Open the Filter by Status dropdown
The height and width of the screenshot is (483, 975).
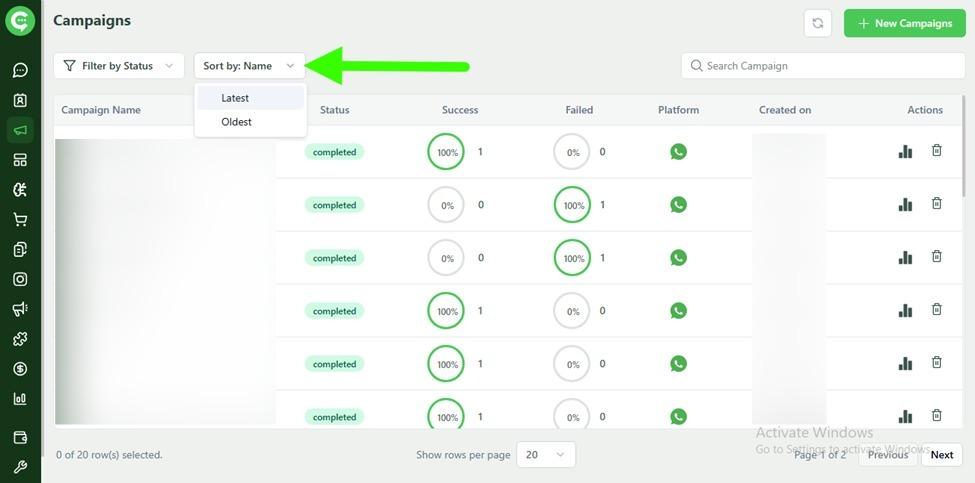pyautogui.click(x=119, y=66)
